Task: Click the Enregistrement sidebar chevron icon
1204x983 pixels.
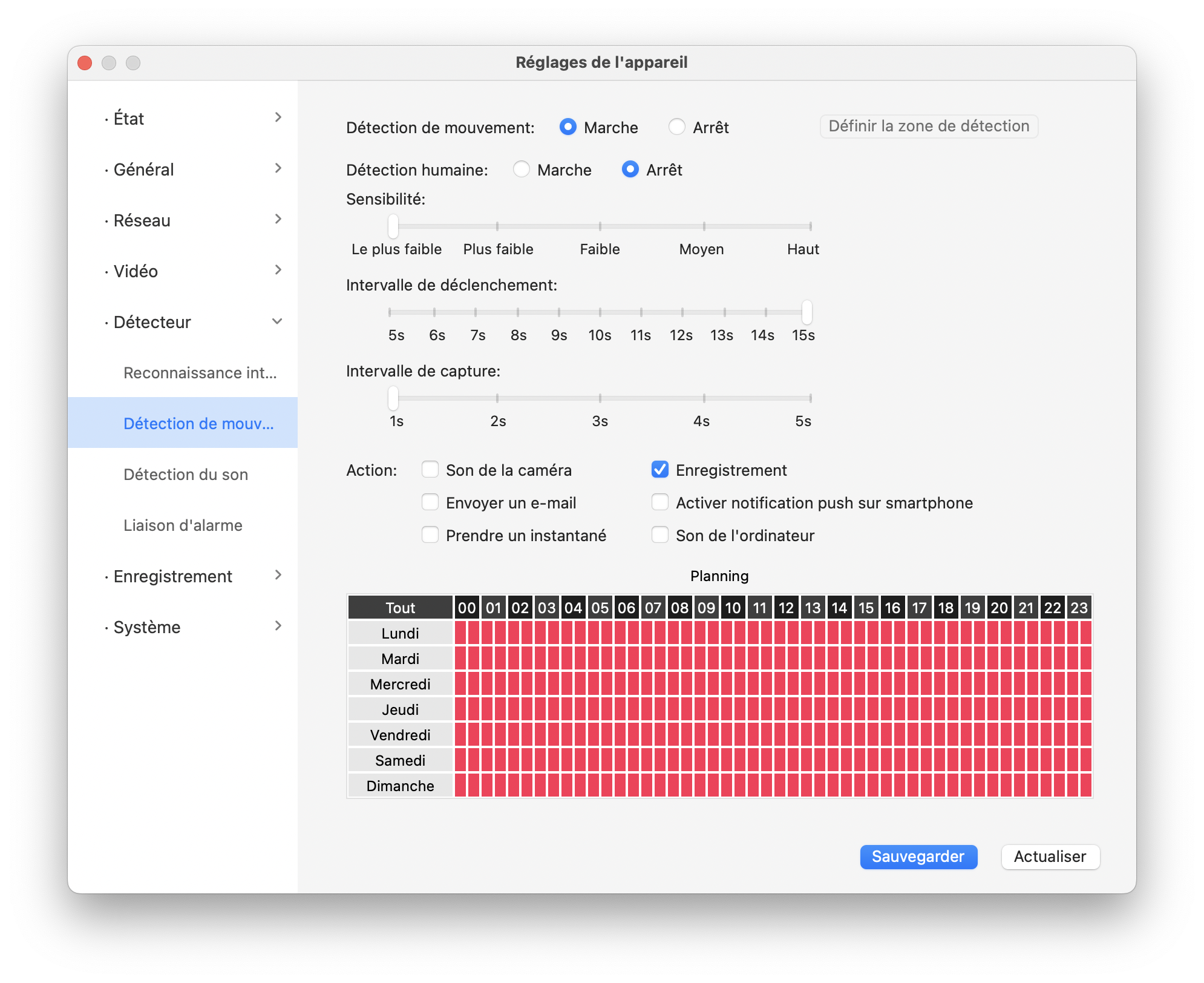Action: pos(278,575)
